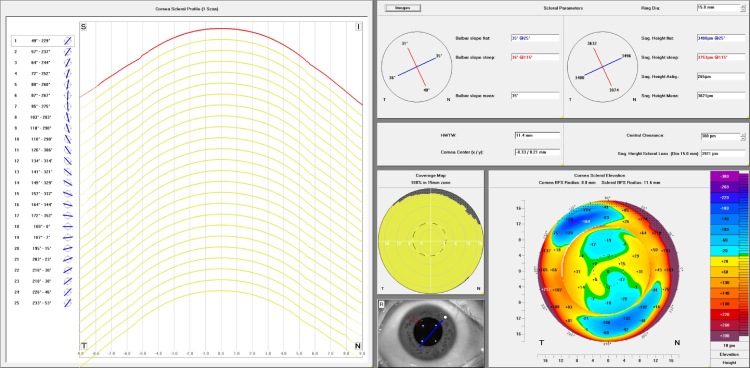Select the meridian icon in row 7
This screenshot has width=750, height=368.
pyautogui.click(x=67, y=106)
